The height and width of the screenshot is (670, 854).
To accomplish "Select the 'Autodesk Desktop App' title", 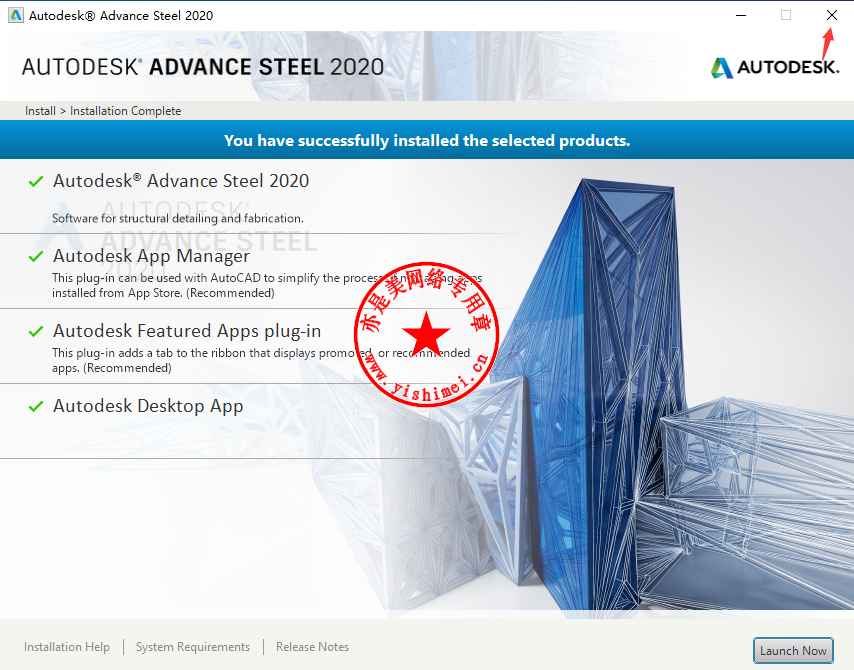I will [148, 406].
